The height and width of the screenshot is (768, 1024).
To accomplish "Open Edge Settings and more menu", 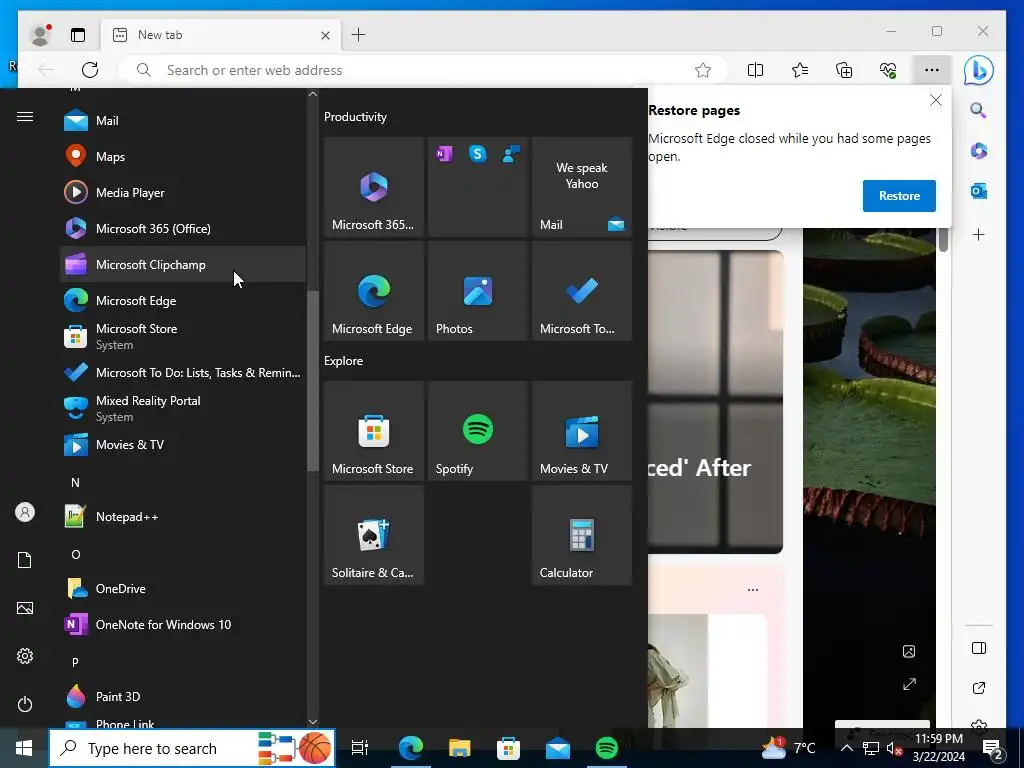I will (932, 70).
